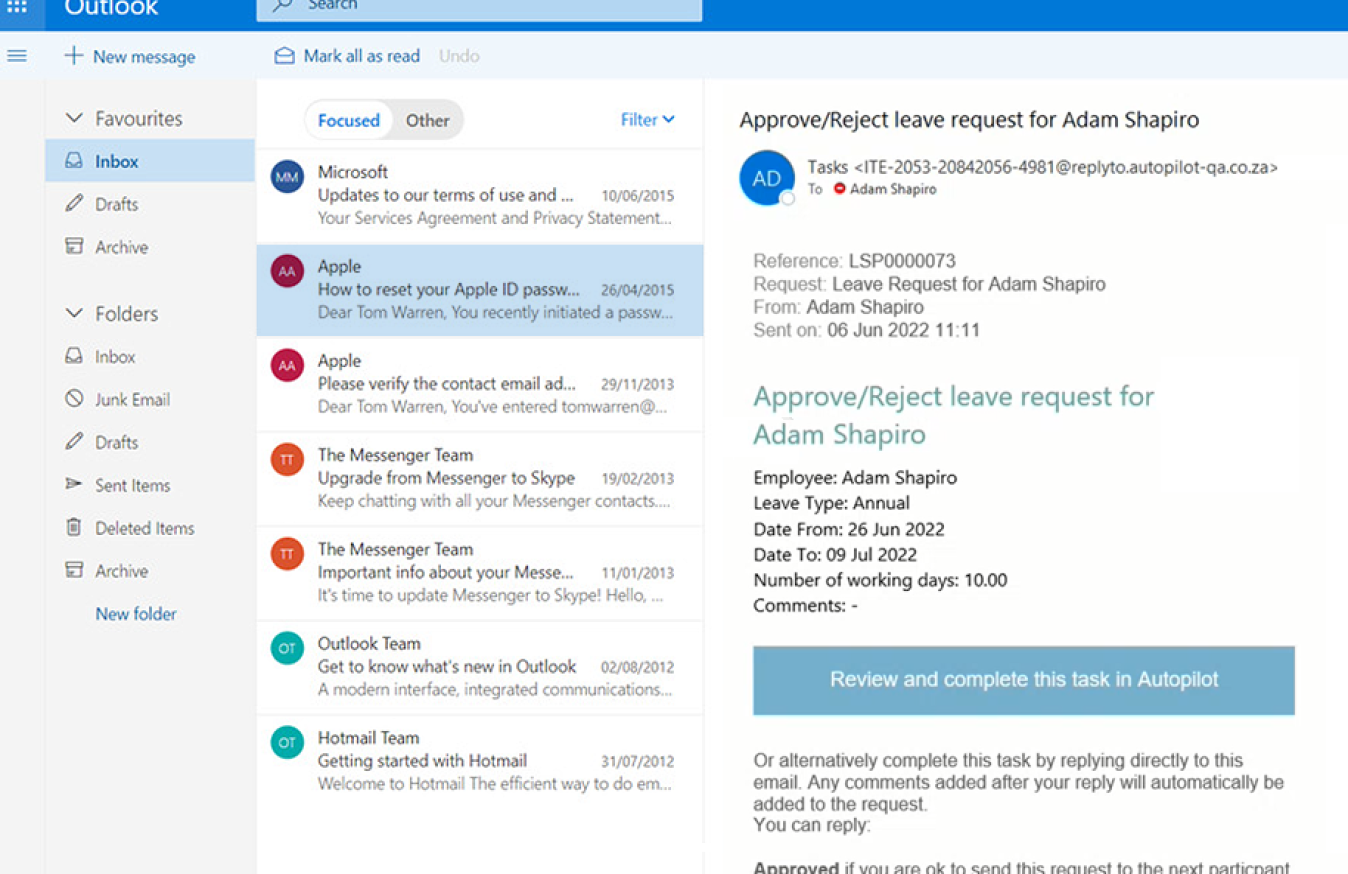Click the Mark all as read envelope icon
1348x874 pixels.
point(285,56)
